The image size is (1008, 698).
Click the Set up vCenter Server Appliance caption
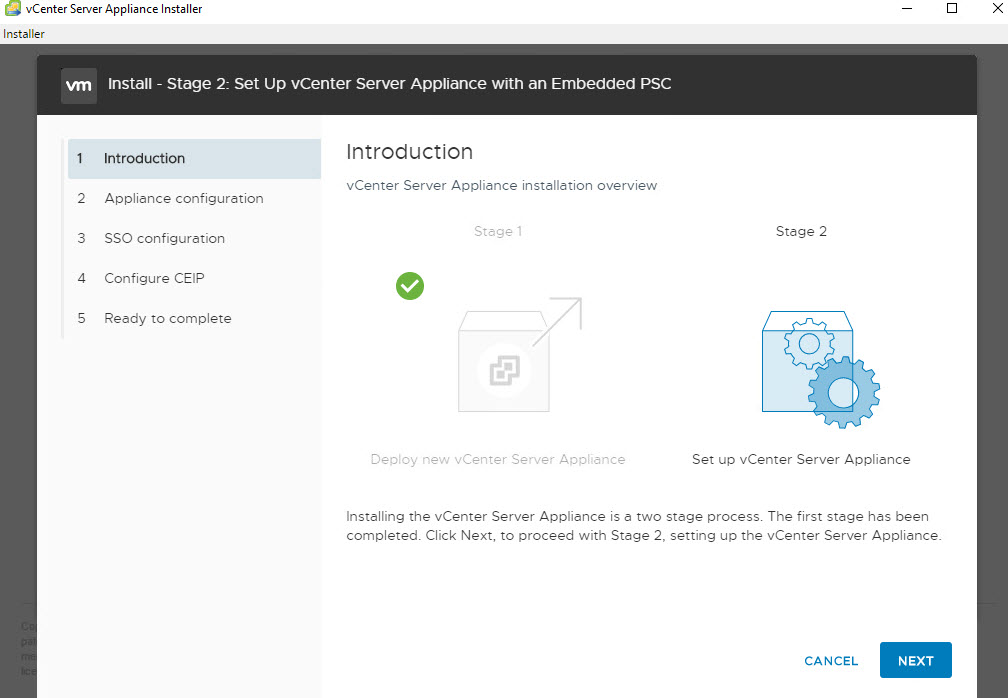(801, 460)
